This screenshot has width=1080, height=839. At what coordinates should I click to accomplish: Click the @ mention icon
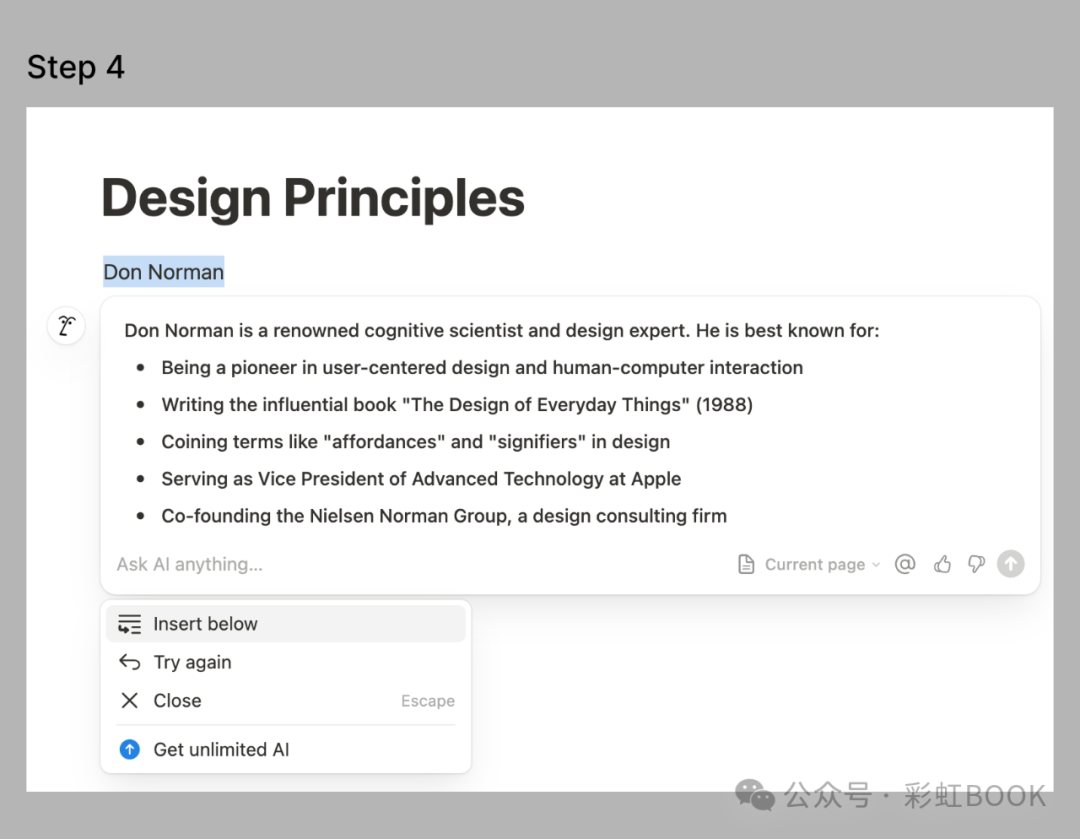[x=905, y=564]
